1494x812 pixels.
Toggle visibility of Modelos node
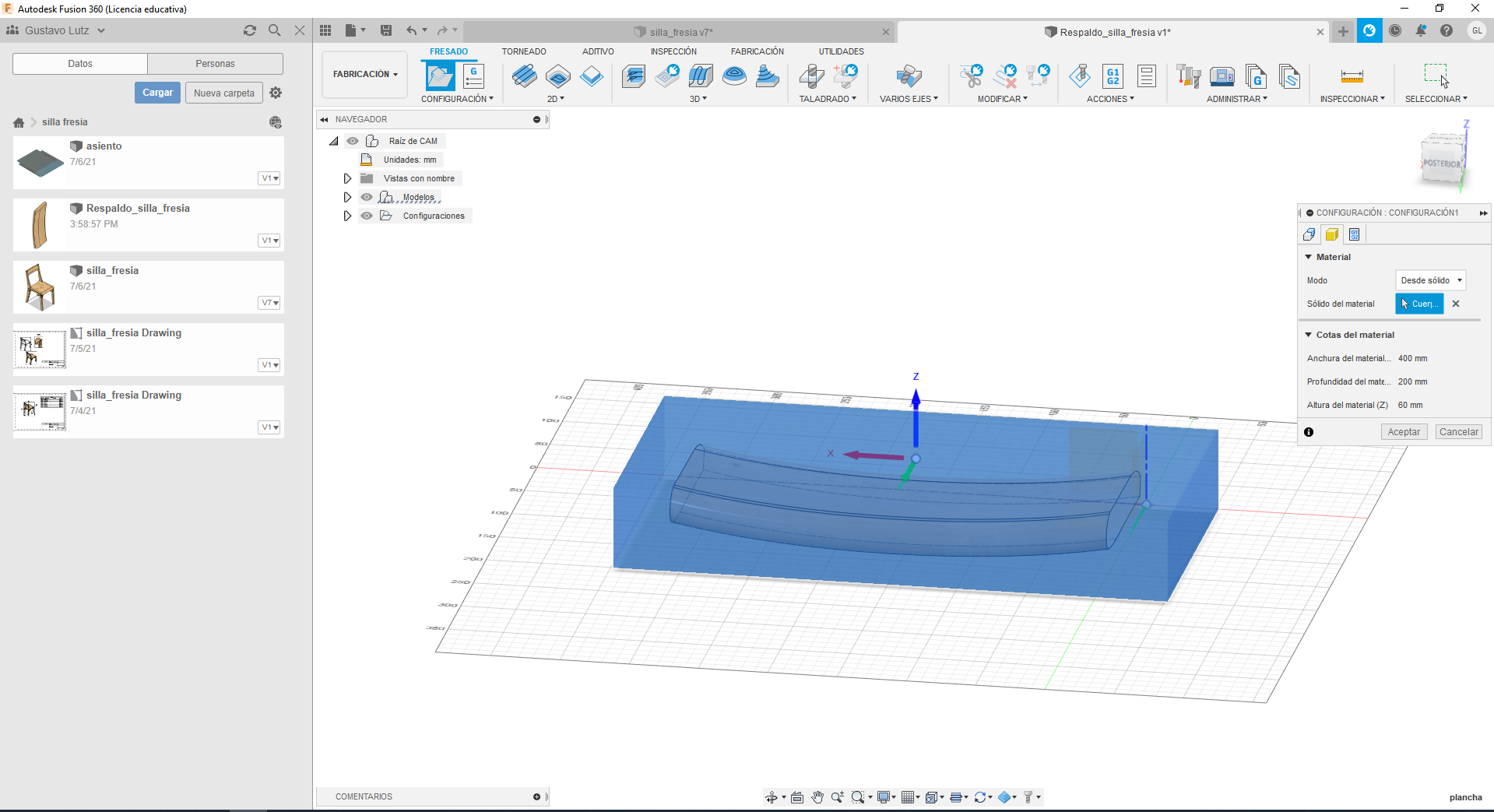pyautogui.click(x=367, y=197)
